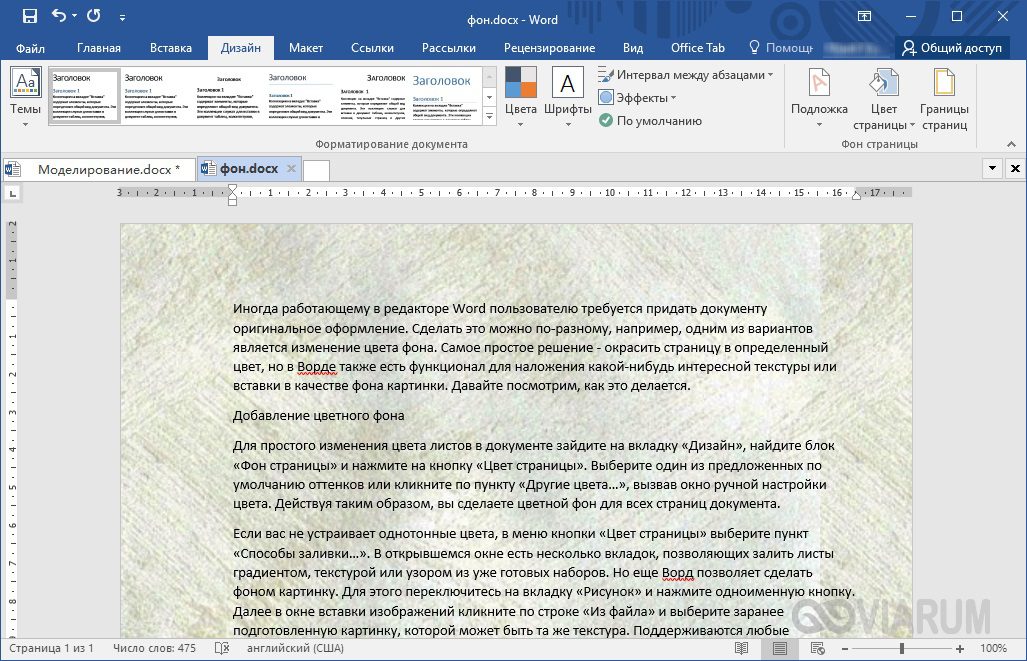Open the document tab list dropdown
This screenshot has height=661, width=1027.
[992, 168]
